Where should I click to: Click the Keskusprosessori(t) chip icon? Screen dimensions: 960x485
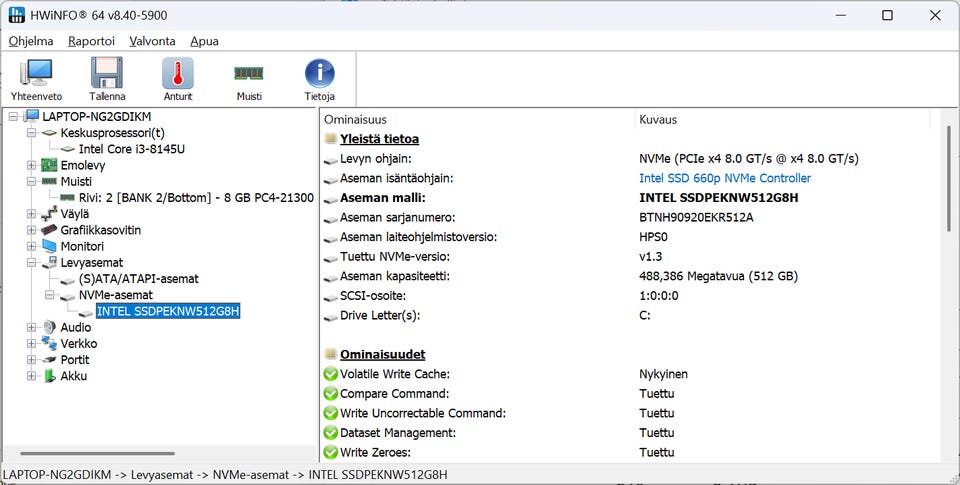(x=49, y=133)
